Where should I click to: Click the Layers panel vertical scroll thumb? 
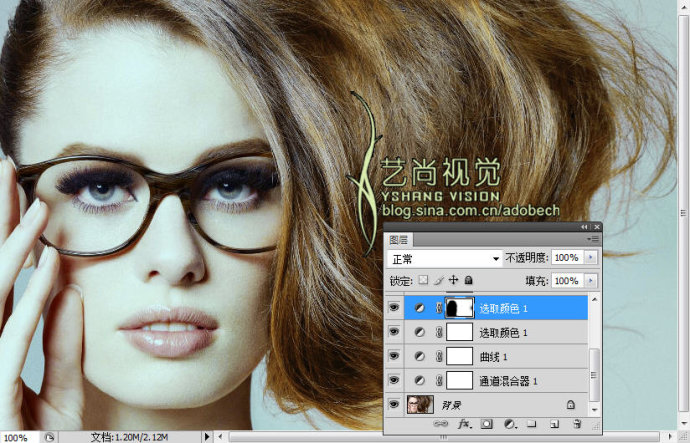pos(595,374)
